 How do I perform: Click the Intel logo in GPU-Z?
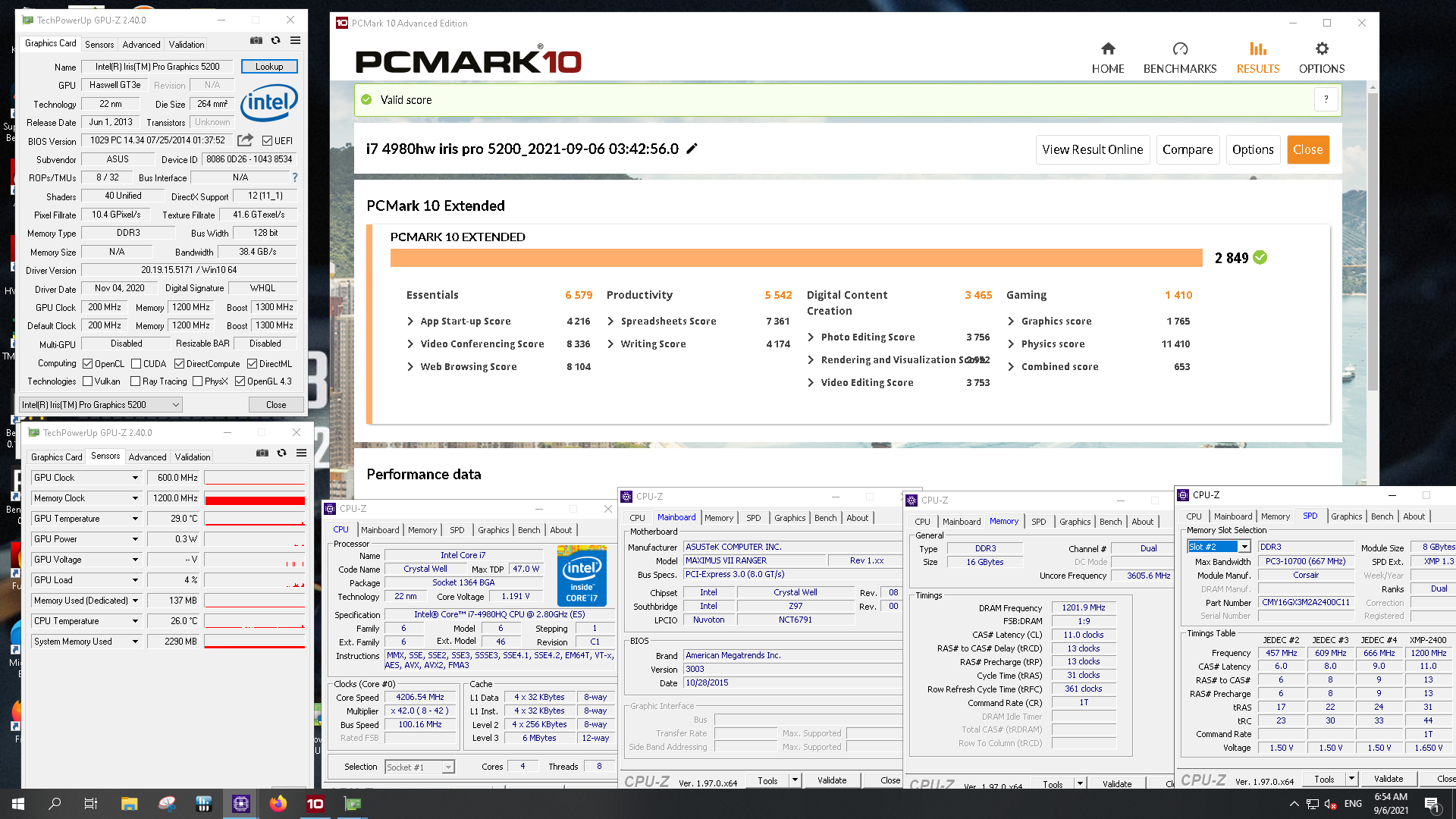269,102
